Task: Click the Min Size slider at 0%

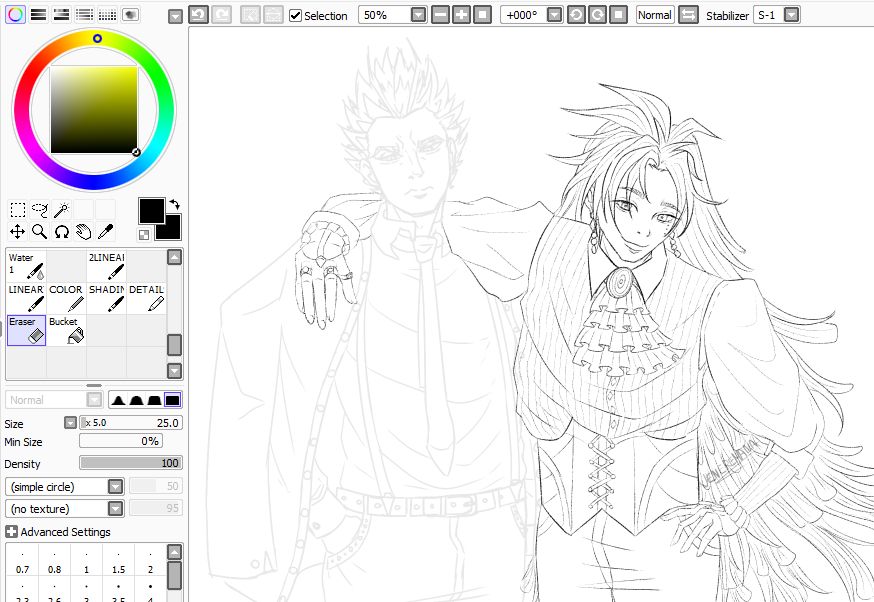Action: tap(120, 441)
